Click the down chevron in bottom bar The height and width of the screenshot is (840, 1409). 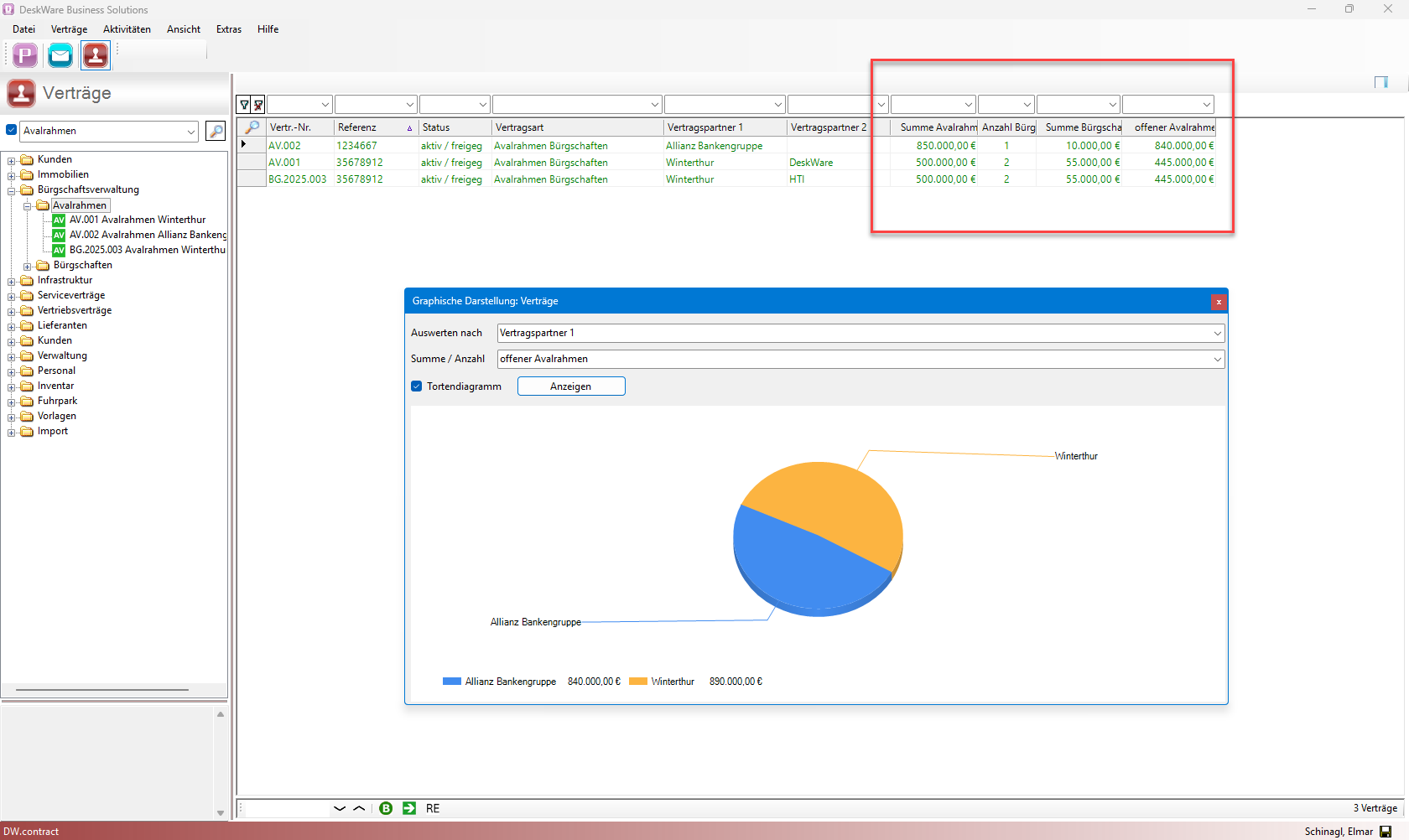pyautogui.click(x=340, y=808)
